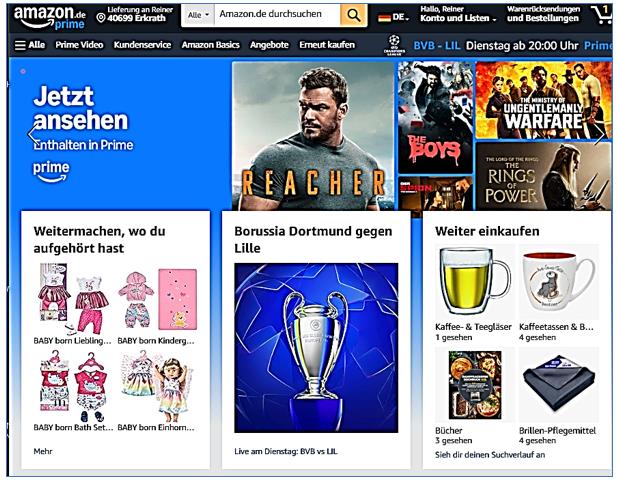Select Angebote from the navigation bar

[269, 45]
